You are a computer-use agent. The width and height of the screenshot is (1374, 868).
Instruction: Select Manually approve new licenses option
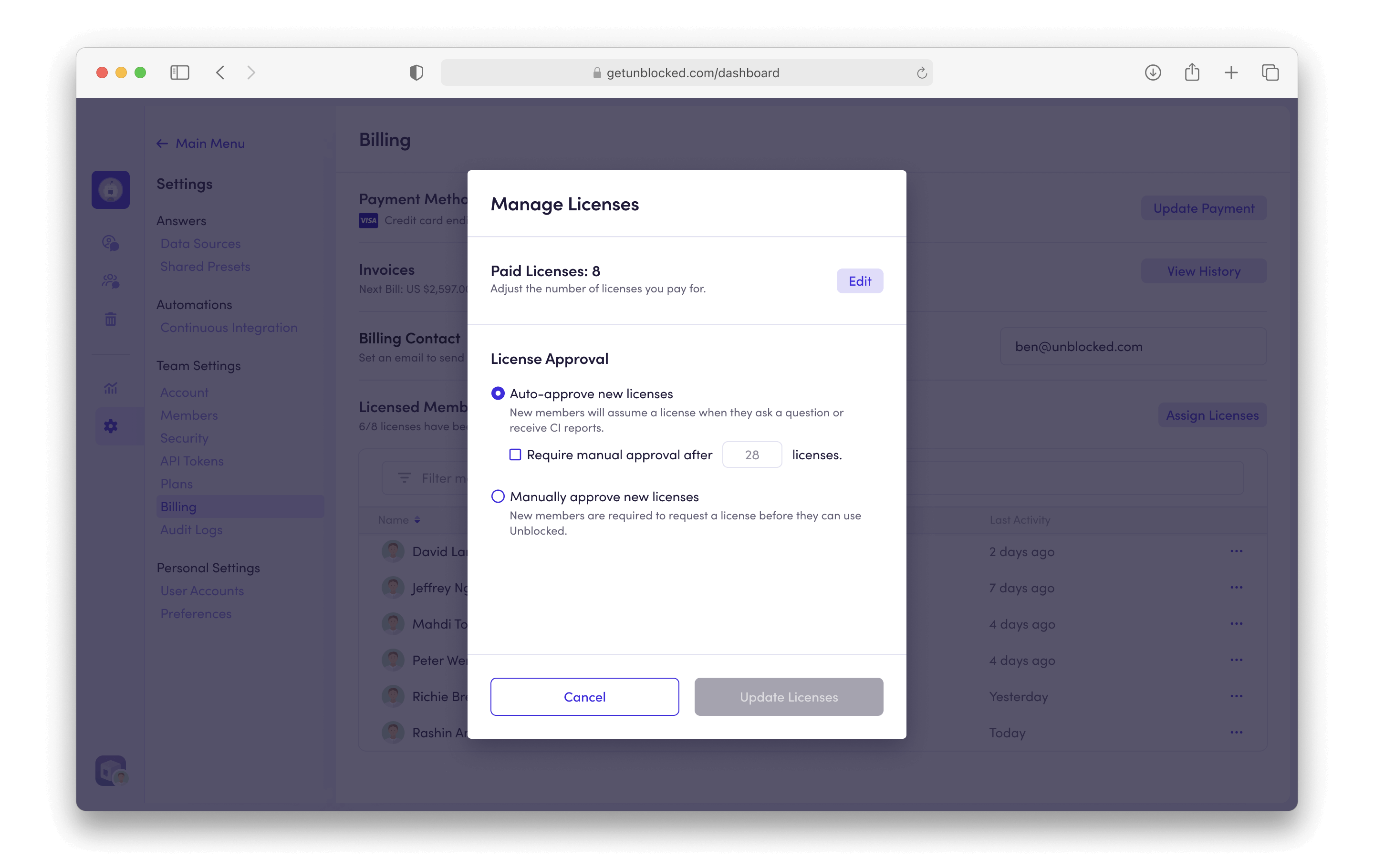(x=498, y=496)
